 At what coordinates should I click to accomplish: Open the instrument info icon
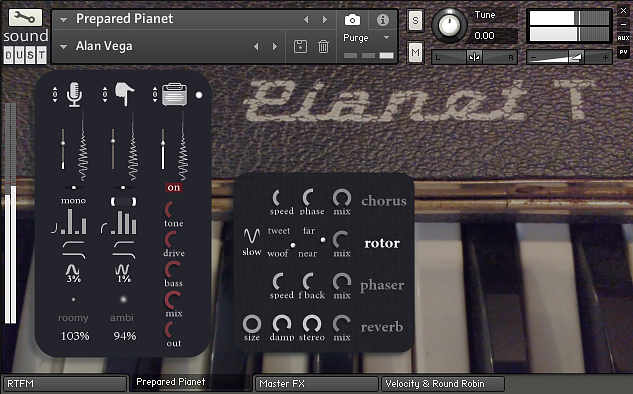tap(382, 20)
